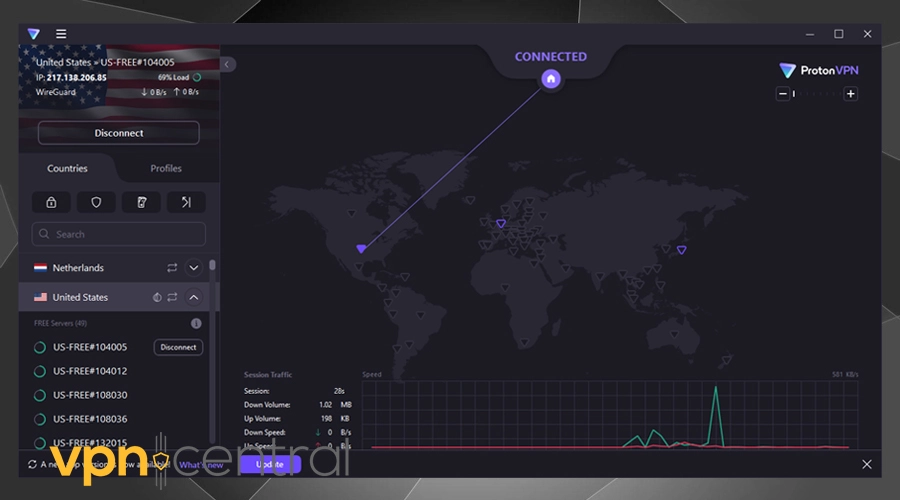Select server US-FREE#104012
The height and width of the screenshot is (500, 900).
(90, 371)
